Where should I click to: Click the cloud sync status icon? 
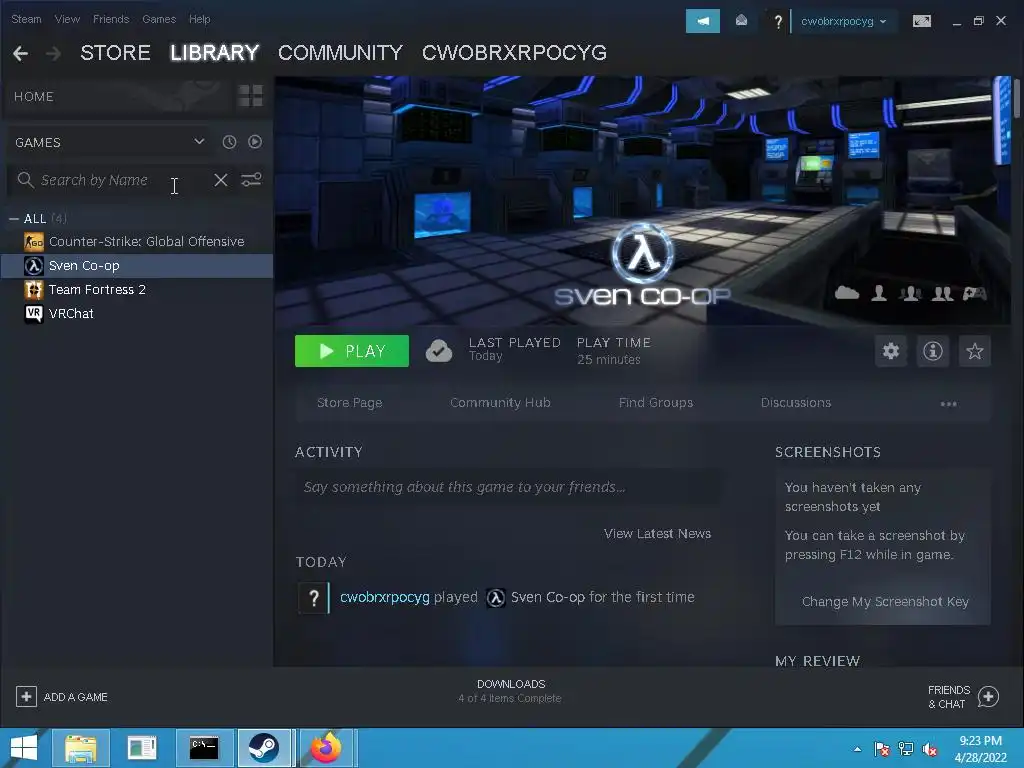coord(439,351)
